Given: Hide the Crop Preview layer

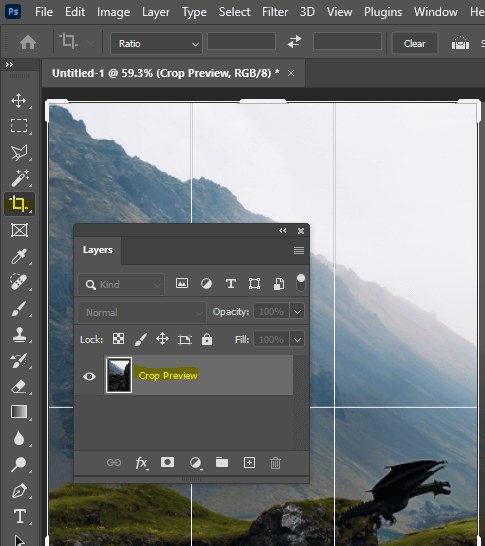Looking at the screenshot, I should click(89, 376).
